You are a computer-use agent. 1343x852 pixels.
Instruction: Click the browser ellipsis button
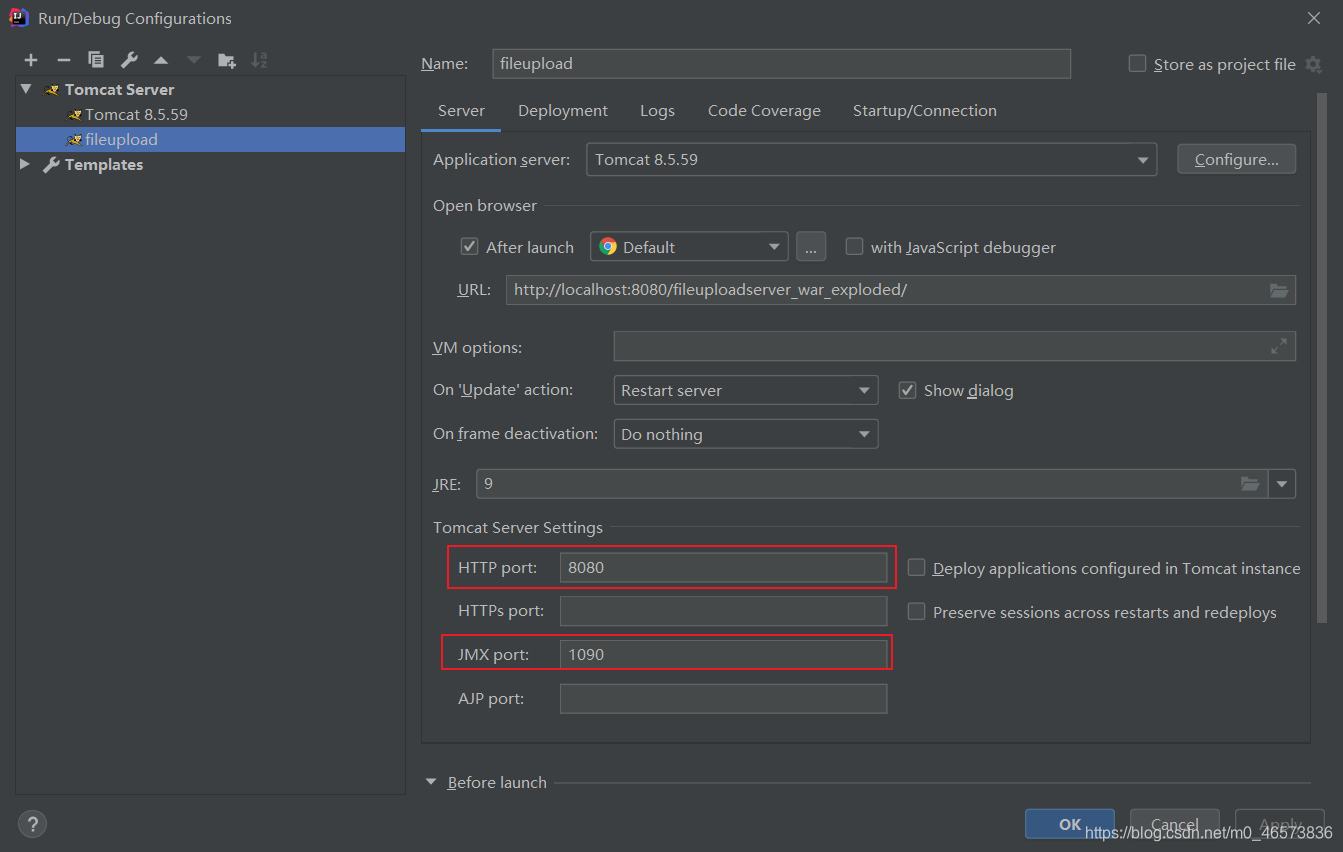pos(811,247)
